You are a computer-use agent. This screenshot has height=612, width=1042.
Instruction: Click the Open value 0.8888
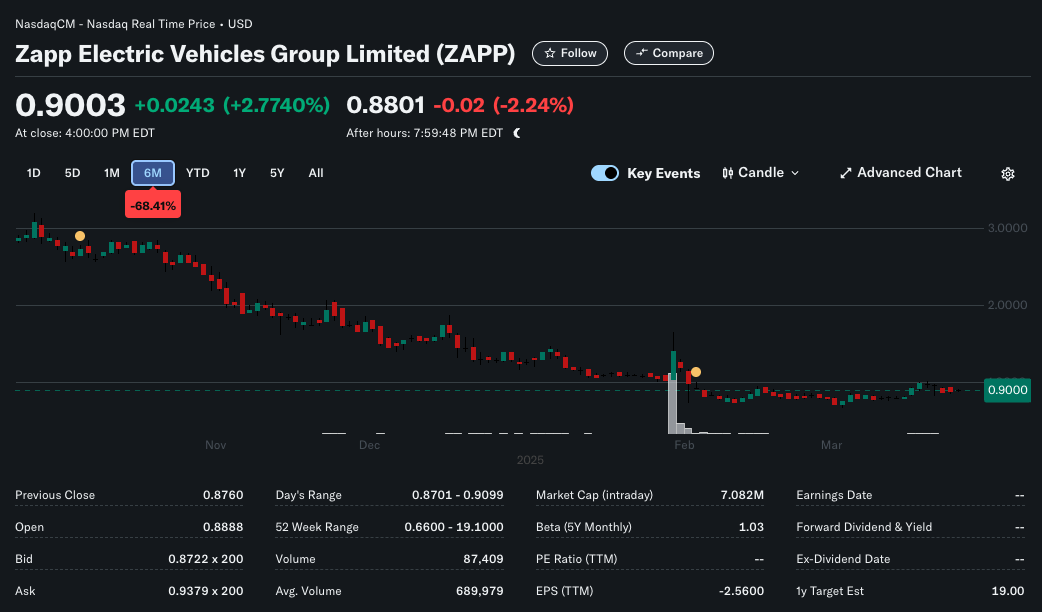click(x=223, y=527)
